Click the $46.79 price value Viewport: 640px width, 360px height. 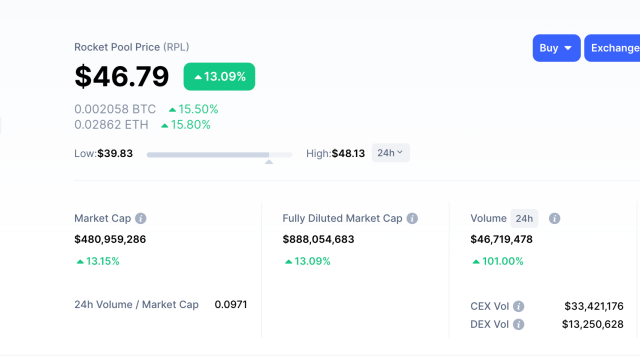(122, 76)
